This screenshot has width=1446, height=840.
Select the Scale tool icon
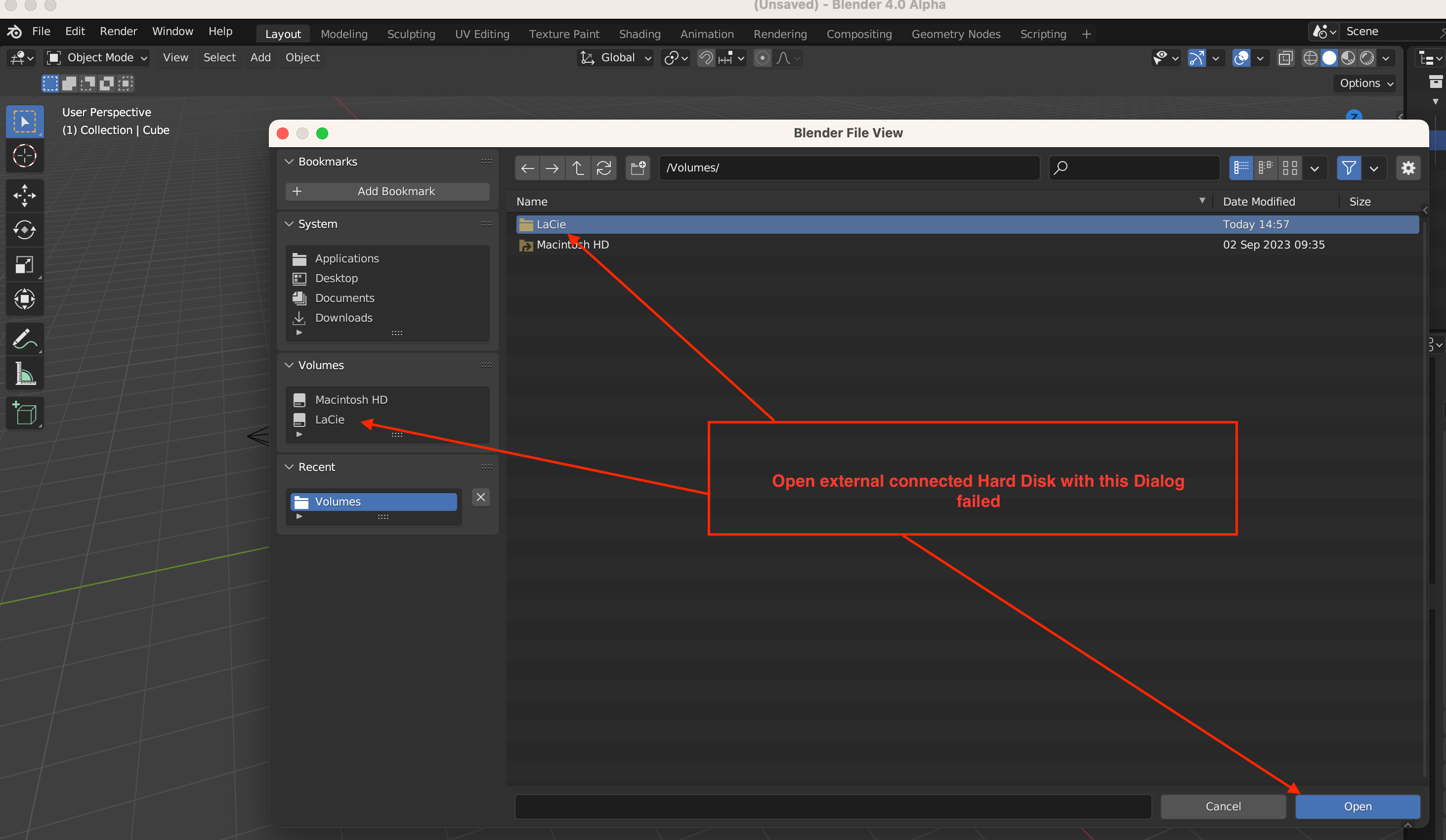pyautogui.click(x=24, y=264)
